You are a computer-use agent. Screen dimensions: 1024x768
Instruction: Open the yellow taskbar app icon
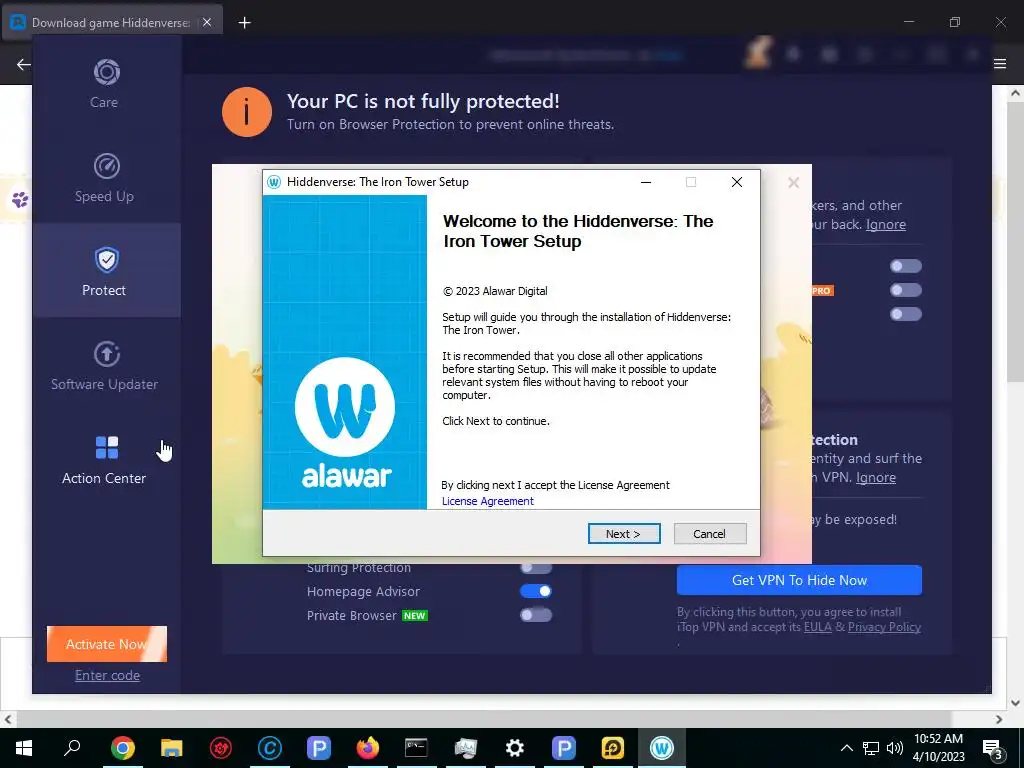613,748
